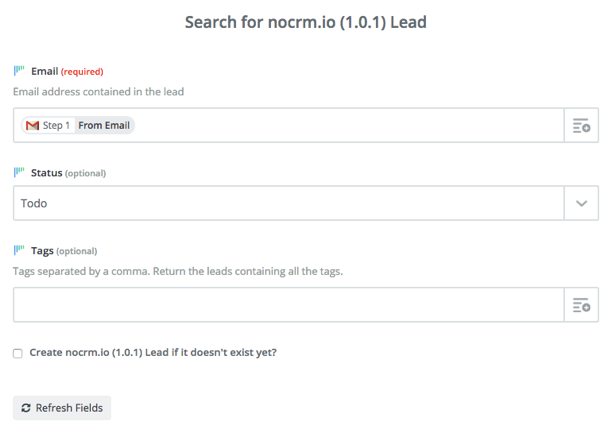
Task: Click the 'Create nocrm.io Lead' checkbox label text
Action: pos(153,353)
